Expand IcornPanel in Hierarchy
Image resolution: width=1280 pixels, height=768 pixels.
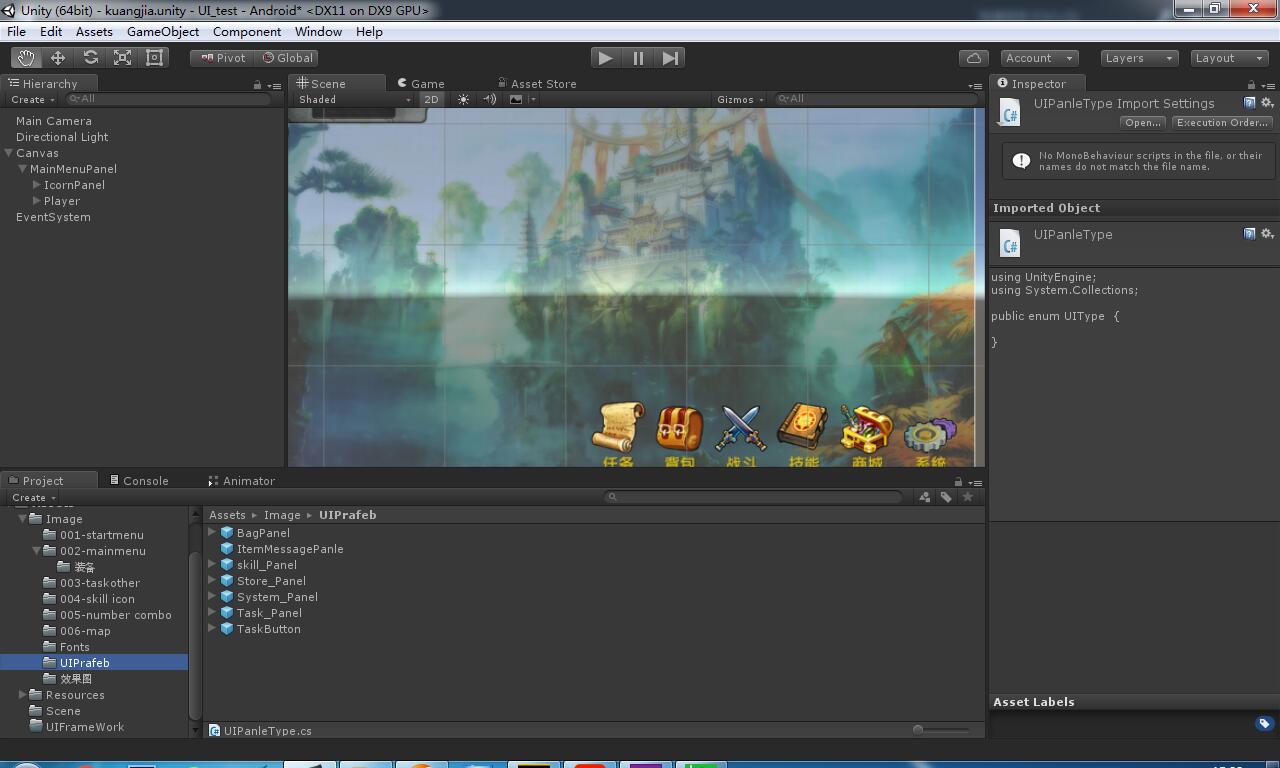click(37, 185)
